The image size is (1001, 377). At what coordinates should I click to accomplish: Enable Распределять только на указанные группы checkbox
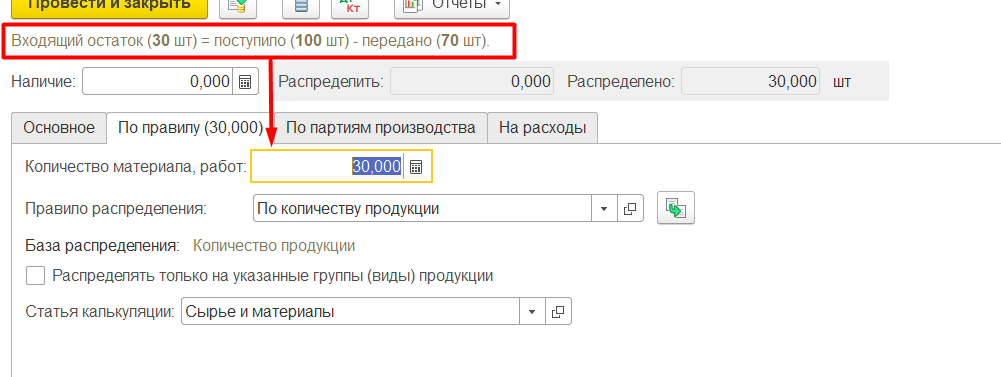click(36, 276)
